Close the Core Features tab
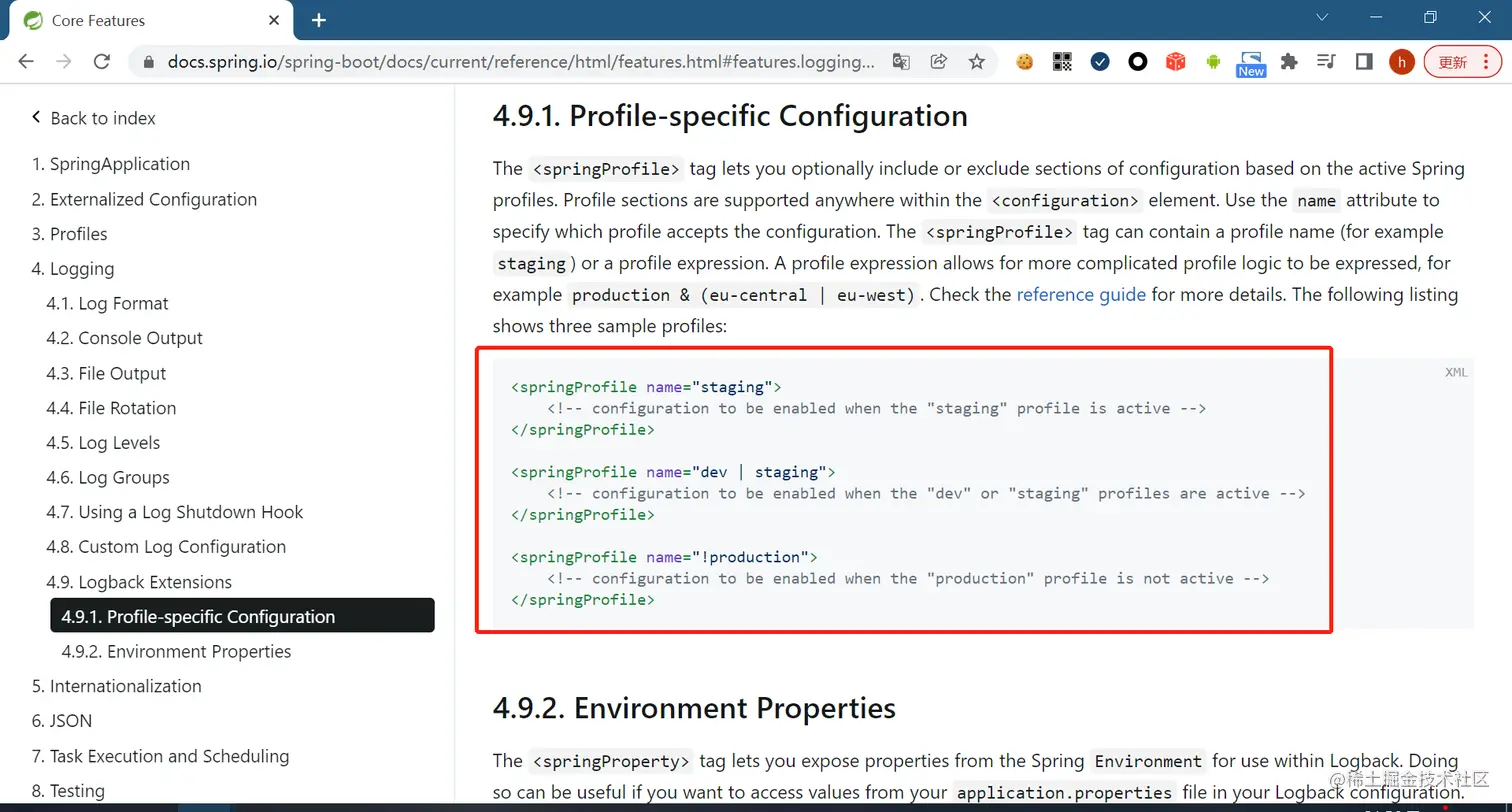The width and height of the screenshot is (1512, 812). click(x=275, y=20)
